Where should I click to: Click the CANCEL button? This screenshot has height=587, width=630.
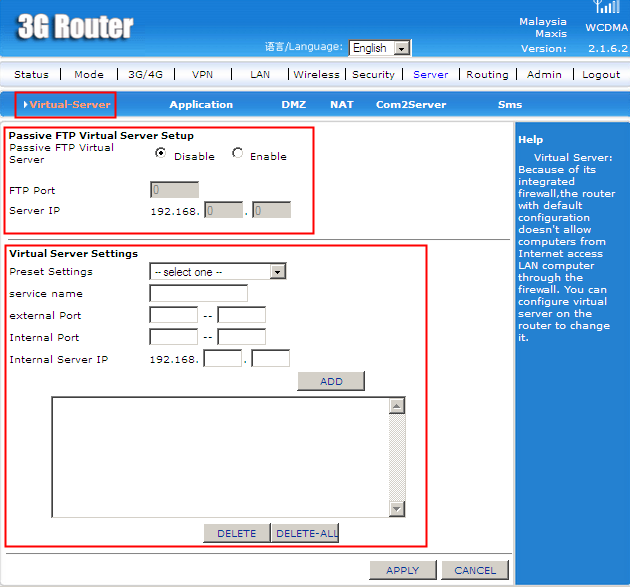coord(475,570)
